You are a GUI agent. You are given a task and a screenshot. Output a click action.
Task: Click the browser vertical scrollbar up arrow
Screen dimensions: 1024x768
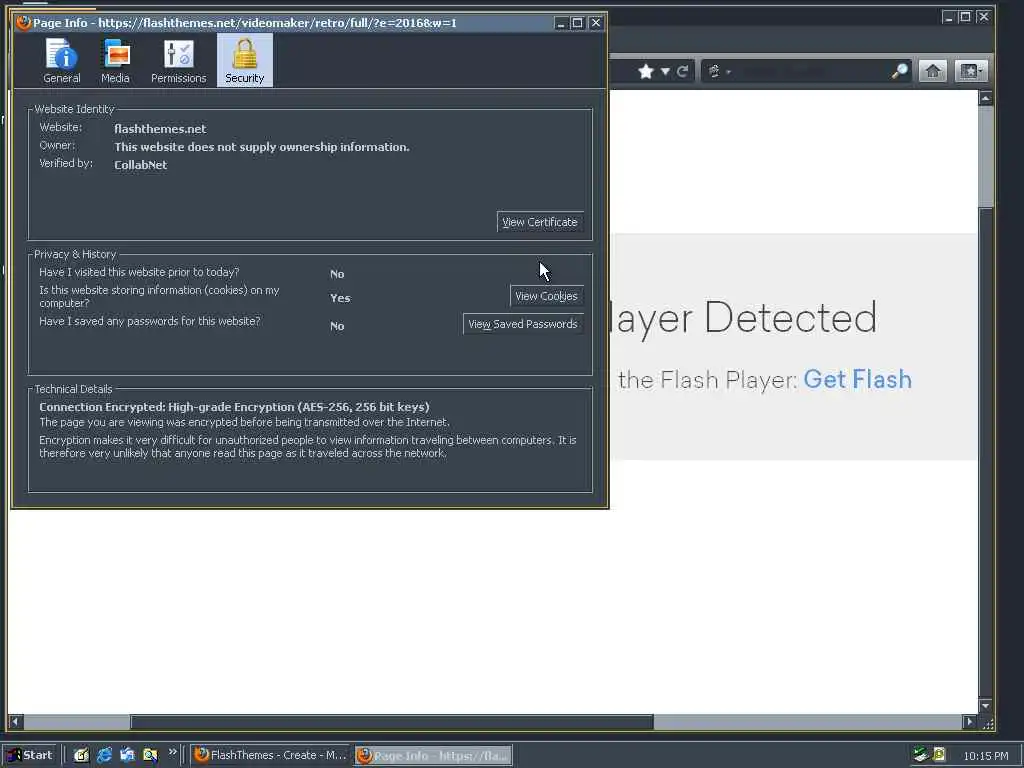pyautogui.click(x=985, y=98)
